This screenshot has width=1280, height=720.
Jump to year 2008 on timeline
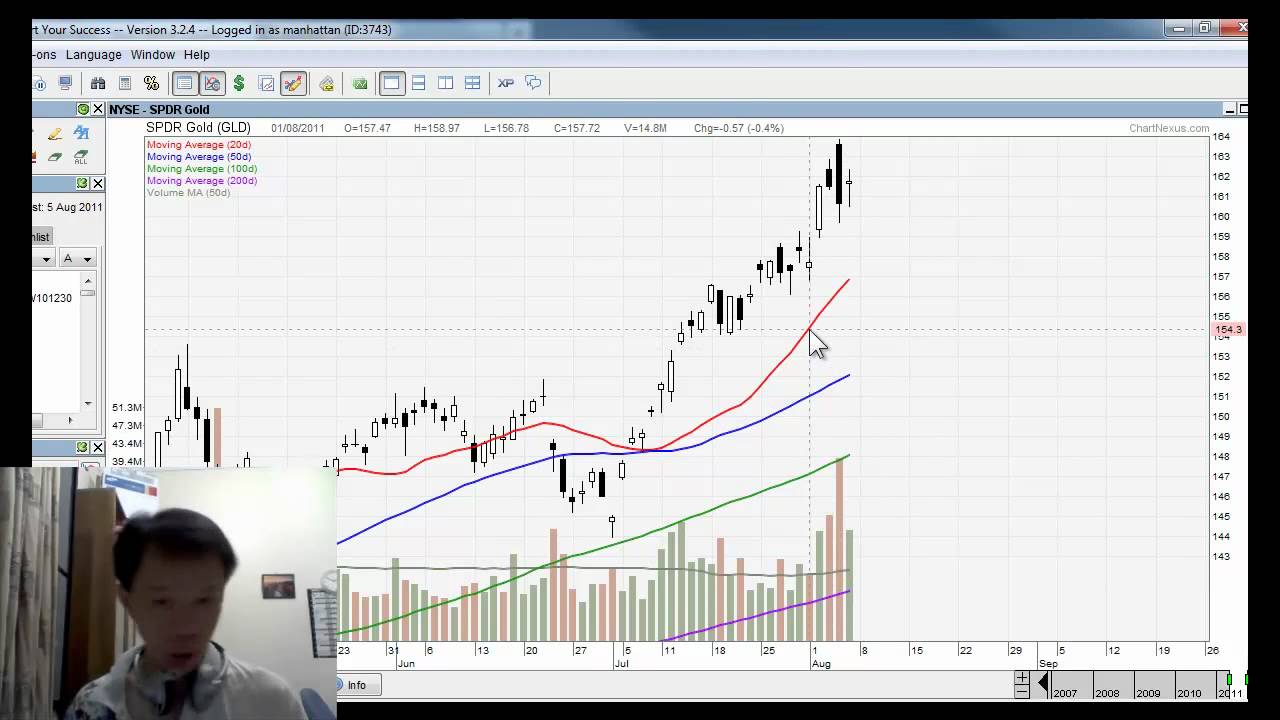point(1107,693)
